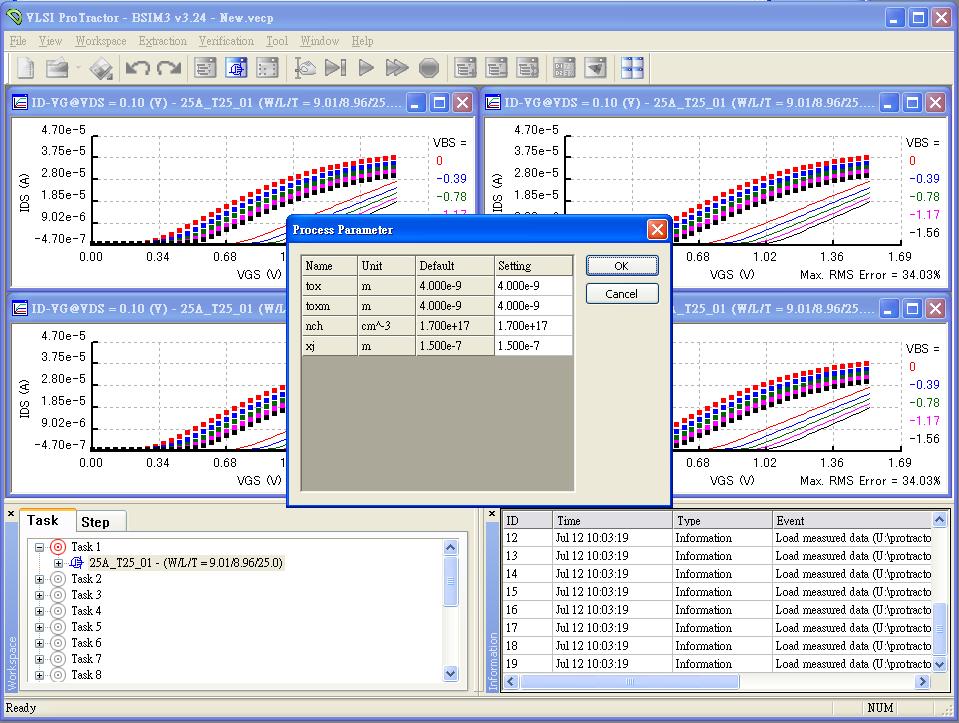Expand the Task 2 tree node
959x723 pixels.
pos(40,579)
